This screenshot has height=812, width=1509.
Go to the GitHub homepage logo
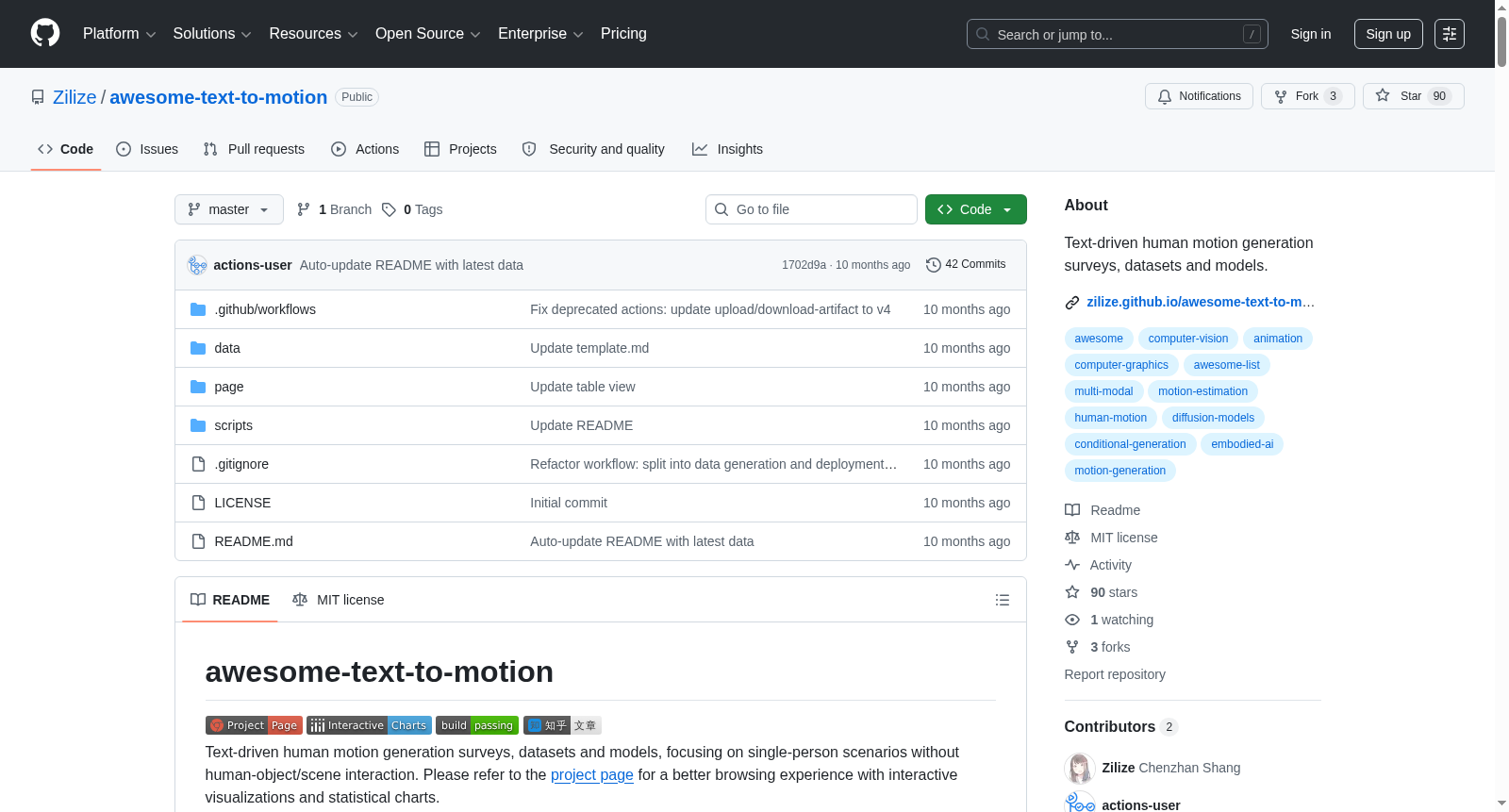[x=45, y=34]
